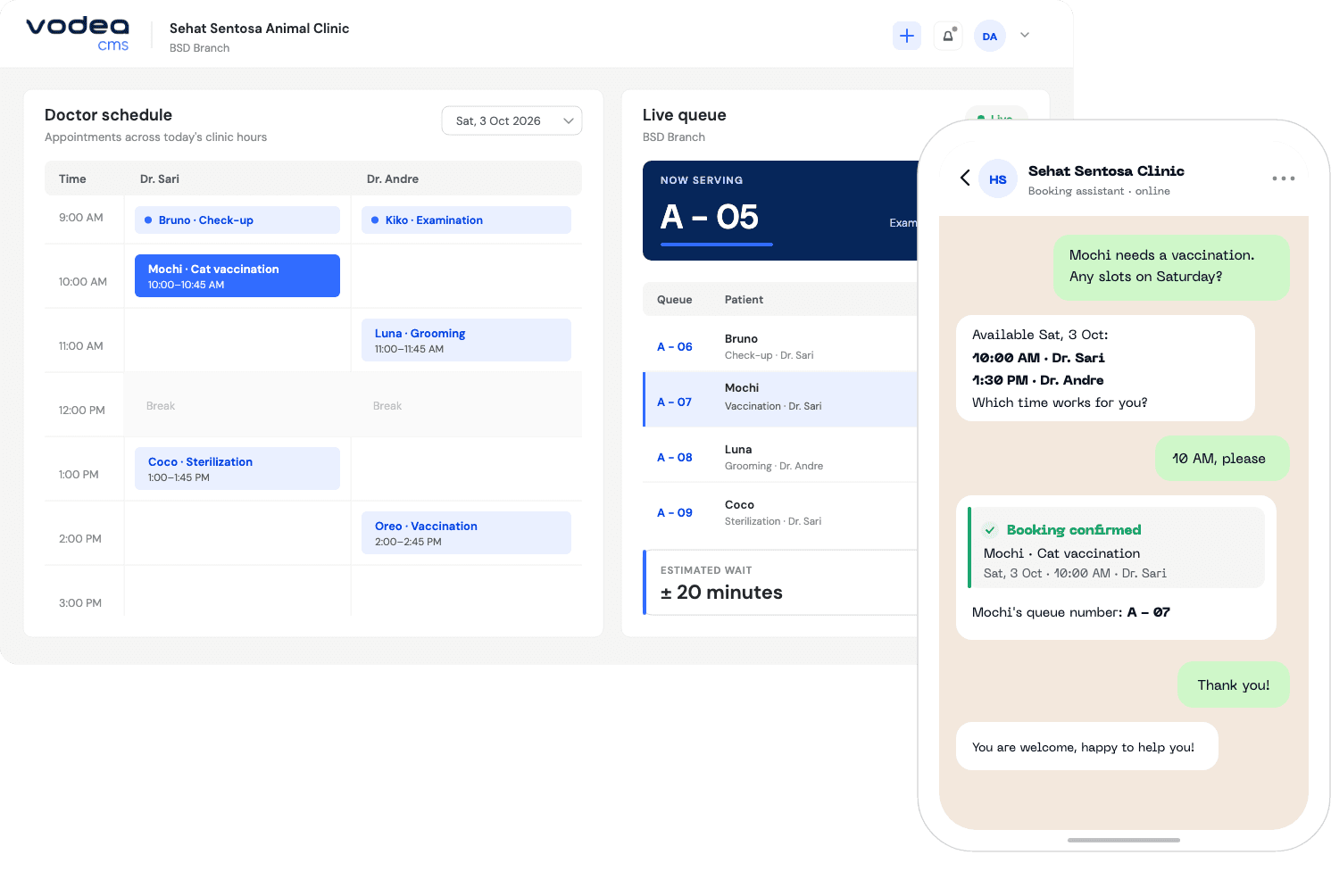Open the chat three-dot options menu
Screen dimensions: 1331x896
[1284, 178]
